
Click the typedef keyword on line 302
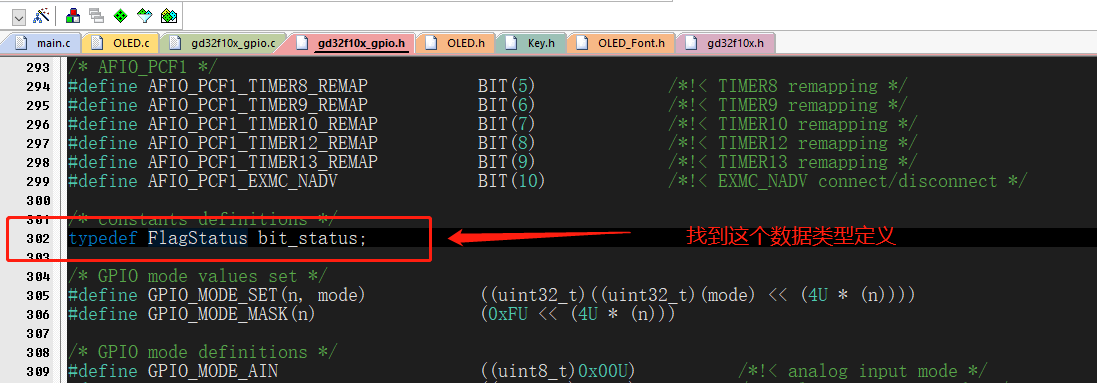point(103,238)
